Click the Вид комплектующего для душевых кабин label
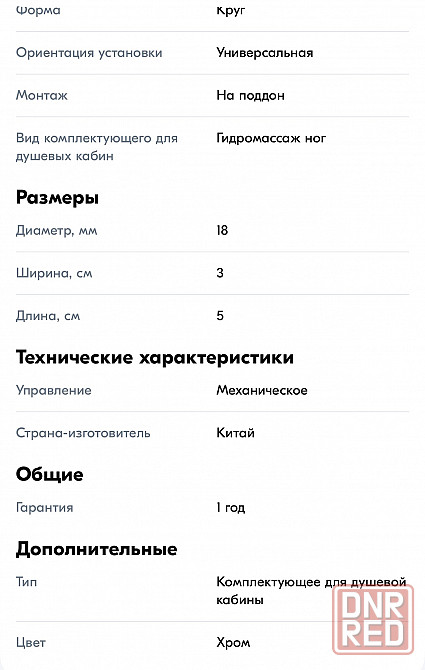 point(97,147)
